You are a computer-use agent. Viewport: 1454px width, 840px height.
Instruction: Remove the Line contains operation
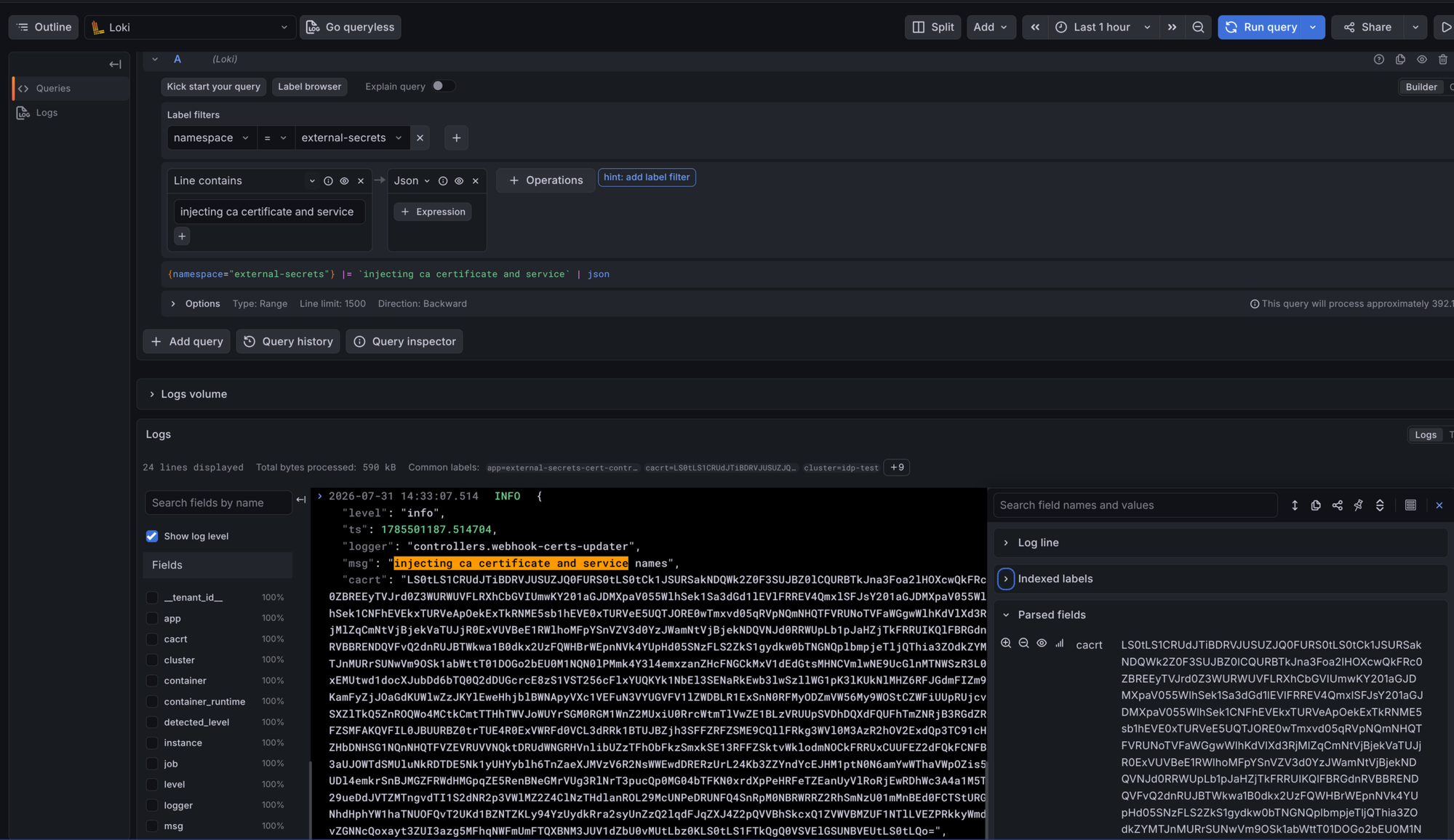pos(361,181)
